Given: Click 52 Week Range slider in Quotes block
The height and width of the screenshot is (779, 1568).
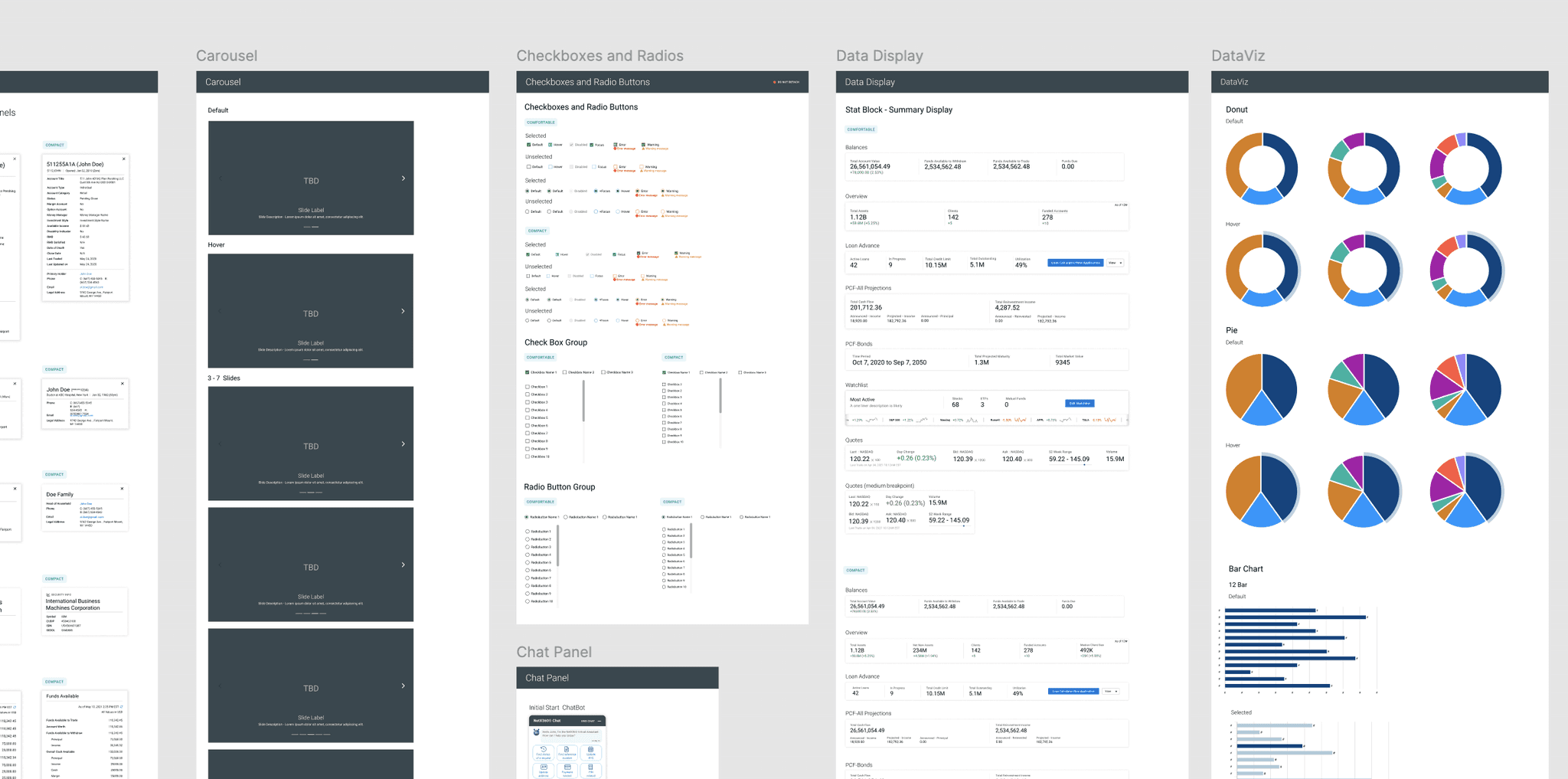Looking at the screenshot, I should [x=1070, y=465].
